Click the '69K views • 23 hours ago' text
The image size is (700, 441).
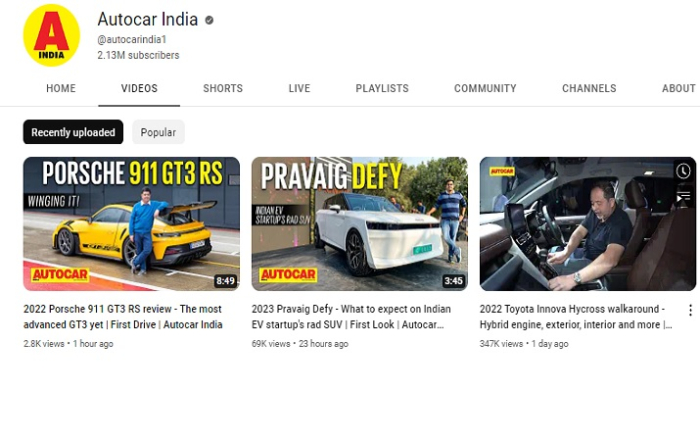coord(300,344)
